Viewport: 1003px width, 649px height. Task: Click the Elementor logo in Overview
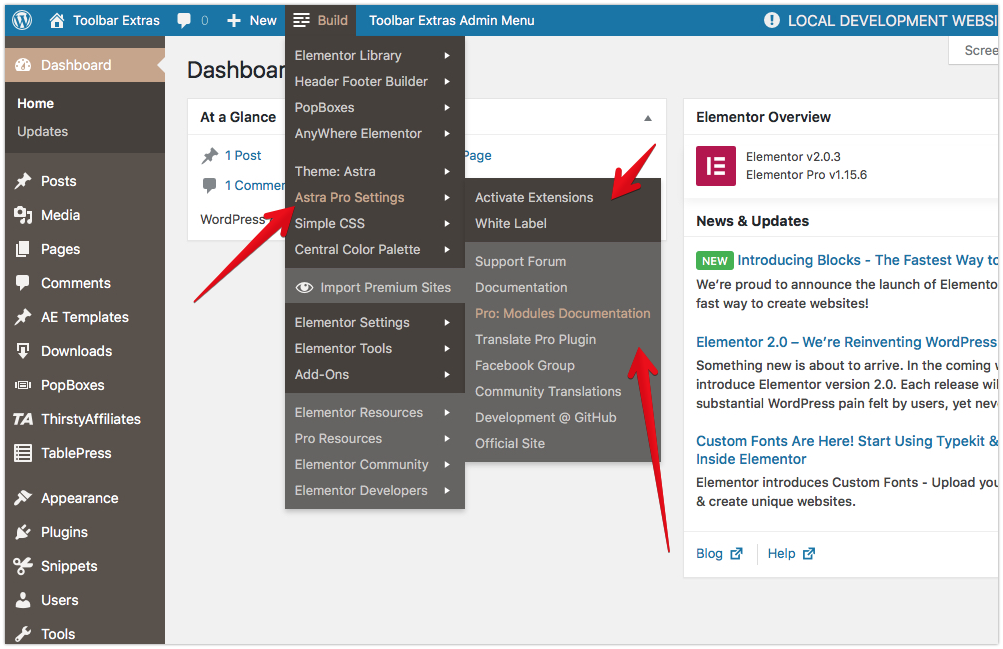tap(716, 166)
